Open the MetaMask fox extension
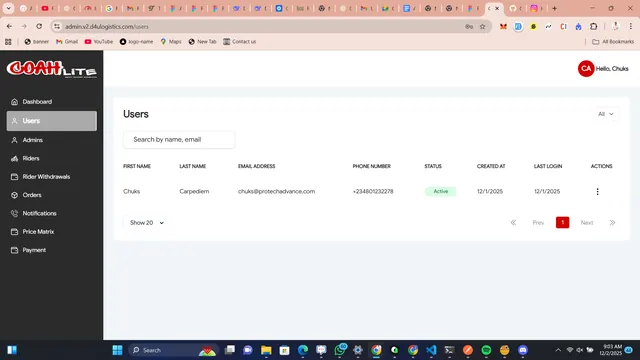The image size is (640, 360). [503, 27]
